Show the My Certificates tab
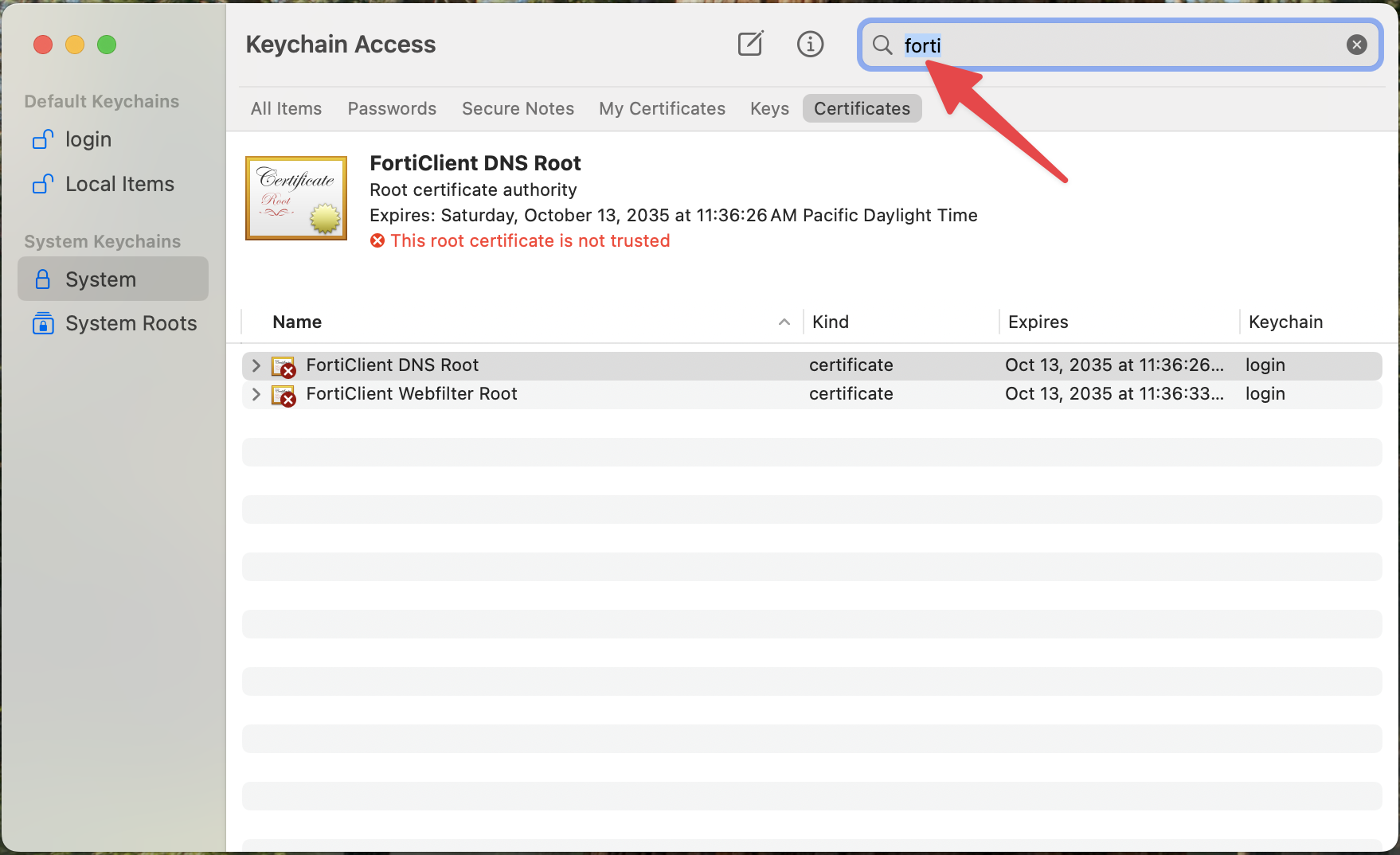 pyautogui.click(x=662, y=109)
